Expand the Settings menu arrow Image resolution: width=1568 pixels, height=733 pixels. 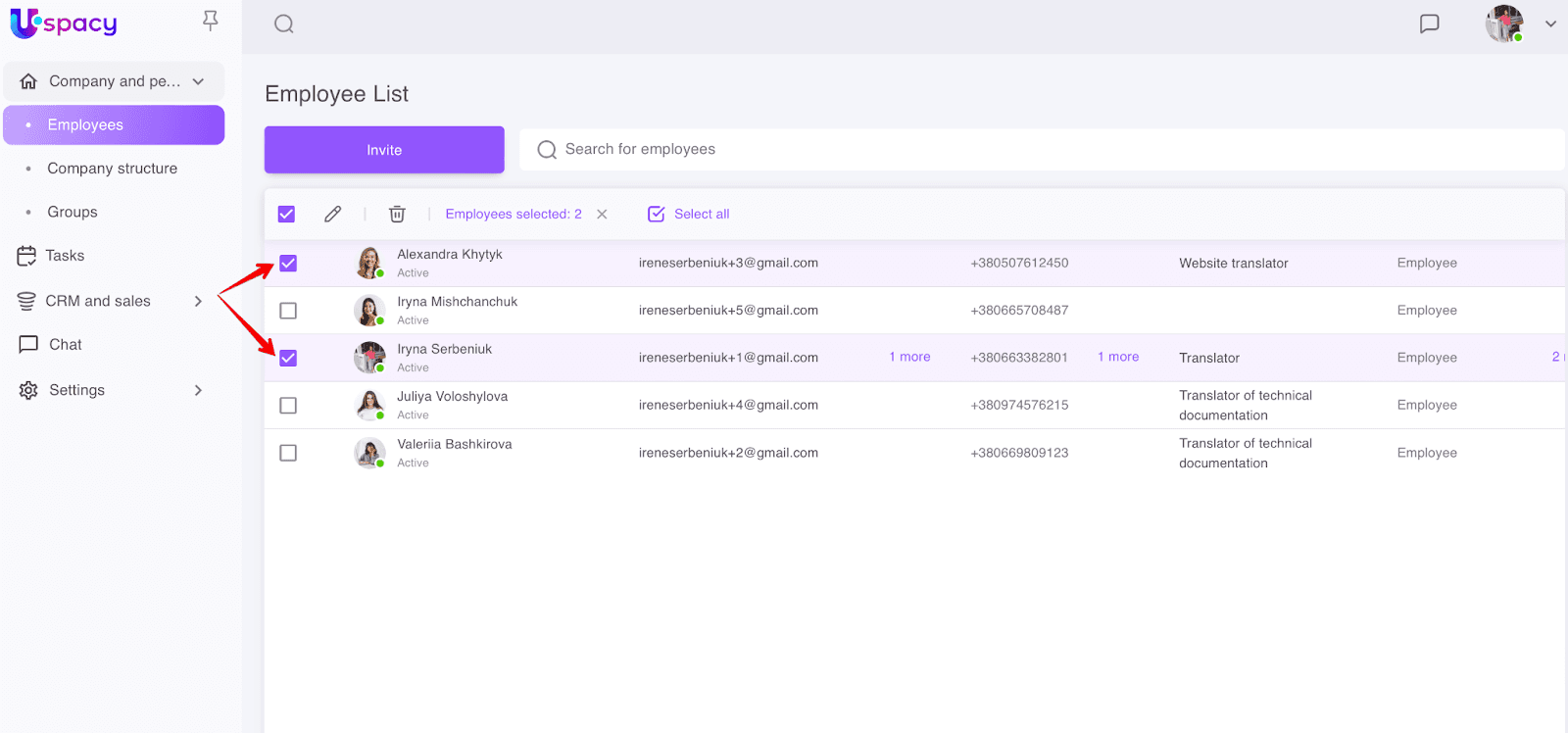[x=198, y=390]
